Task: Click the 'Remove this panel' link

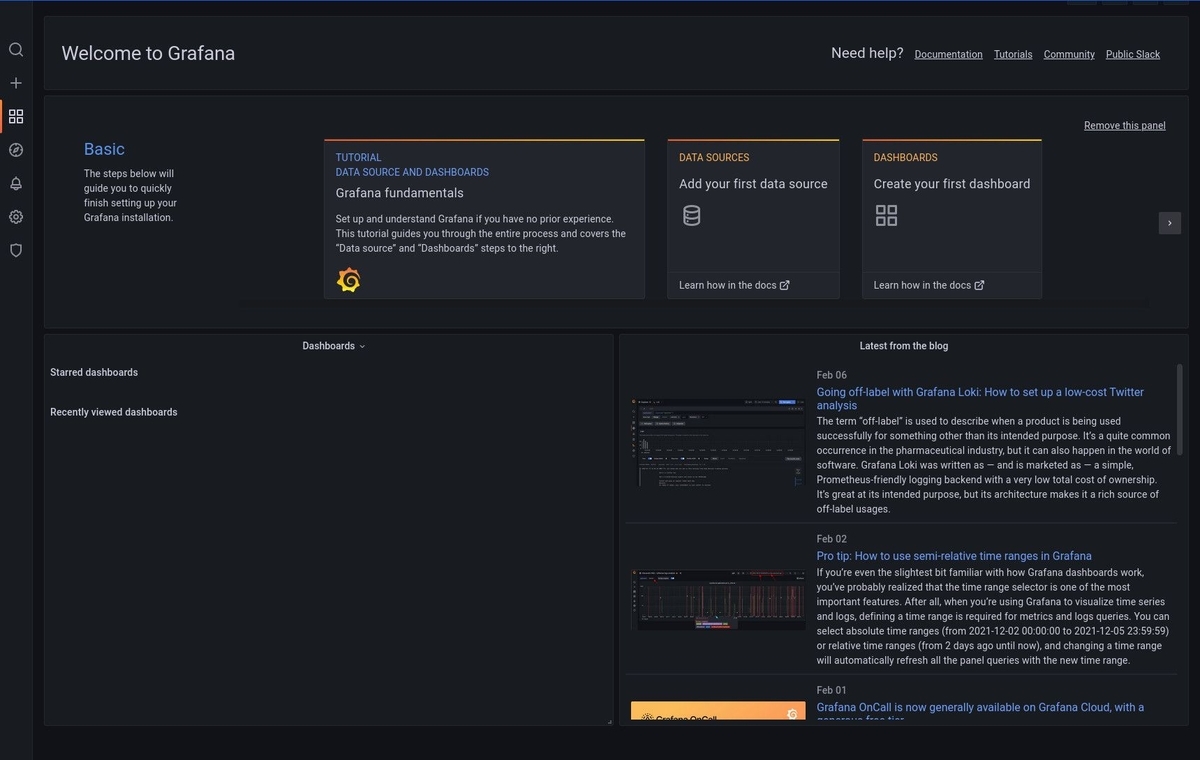Action: pos(1124,125)
